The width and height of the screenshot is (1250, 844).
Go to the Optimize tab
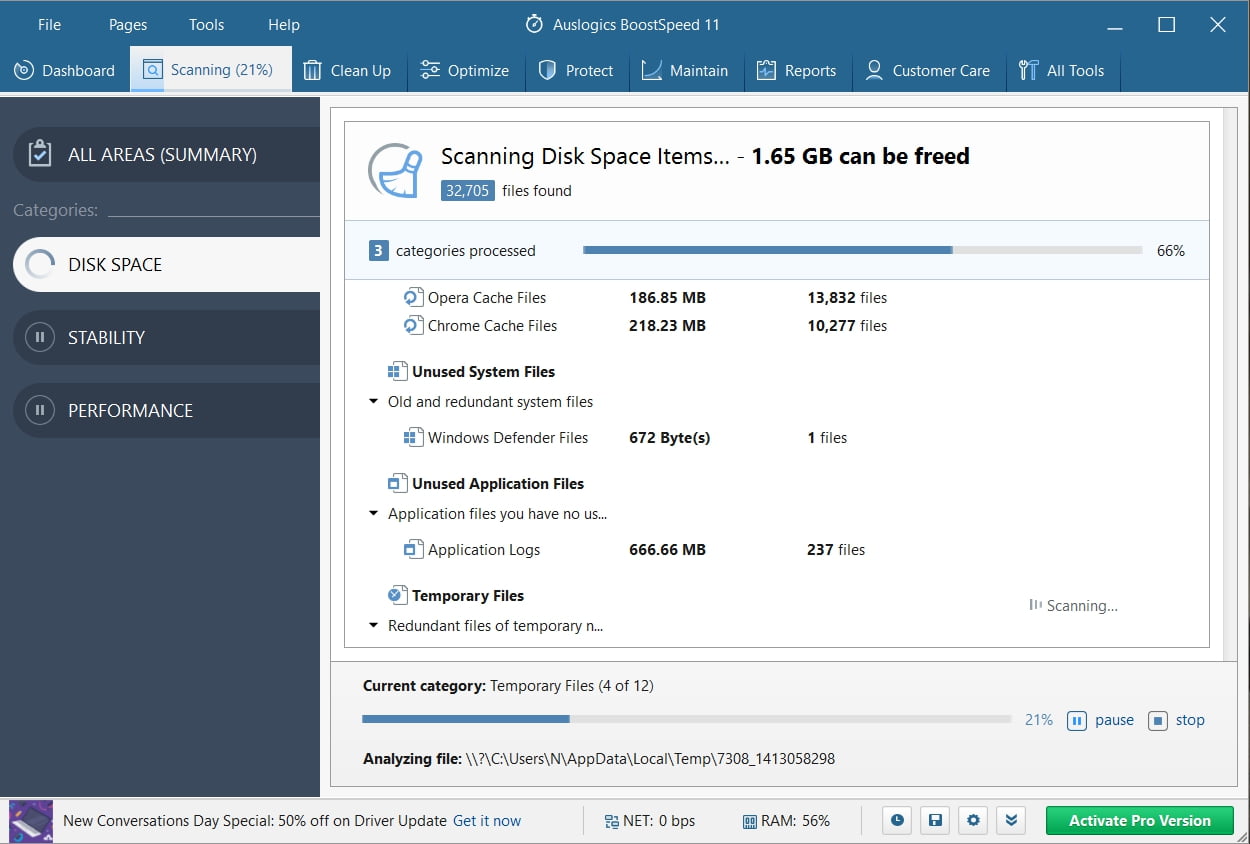[x=465, y=70]
